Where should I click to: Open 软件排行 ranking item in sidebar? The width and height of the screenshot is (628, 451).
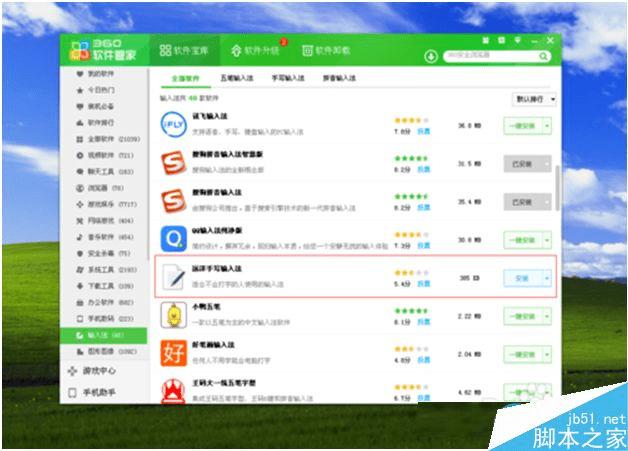(x=95, y=123)
